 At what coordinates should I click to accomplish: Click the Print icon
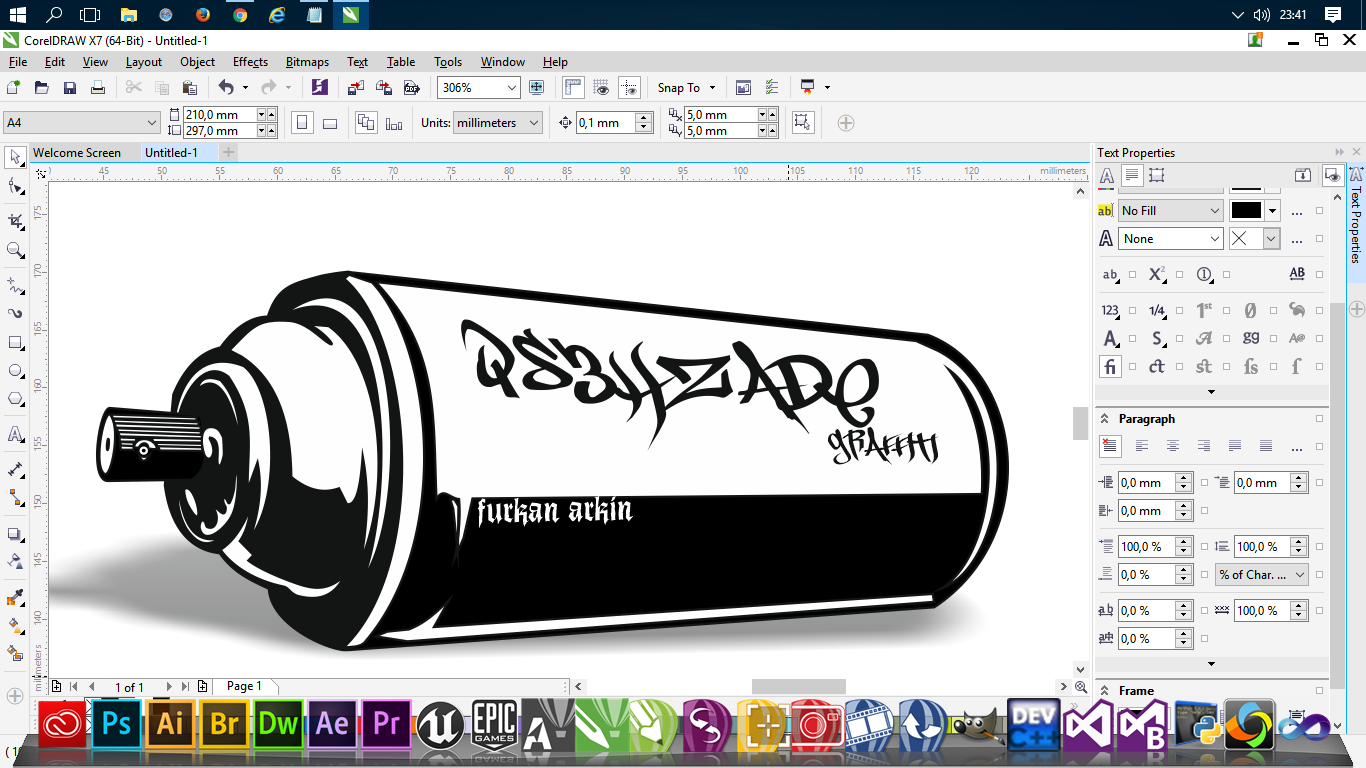click(x=98, y=88)
